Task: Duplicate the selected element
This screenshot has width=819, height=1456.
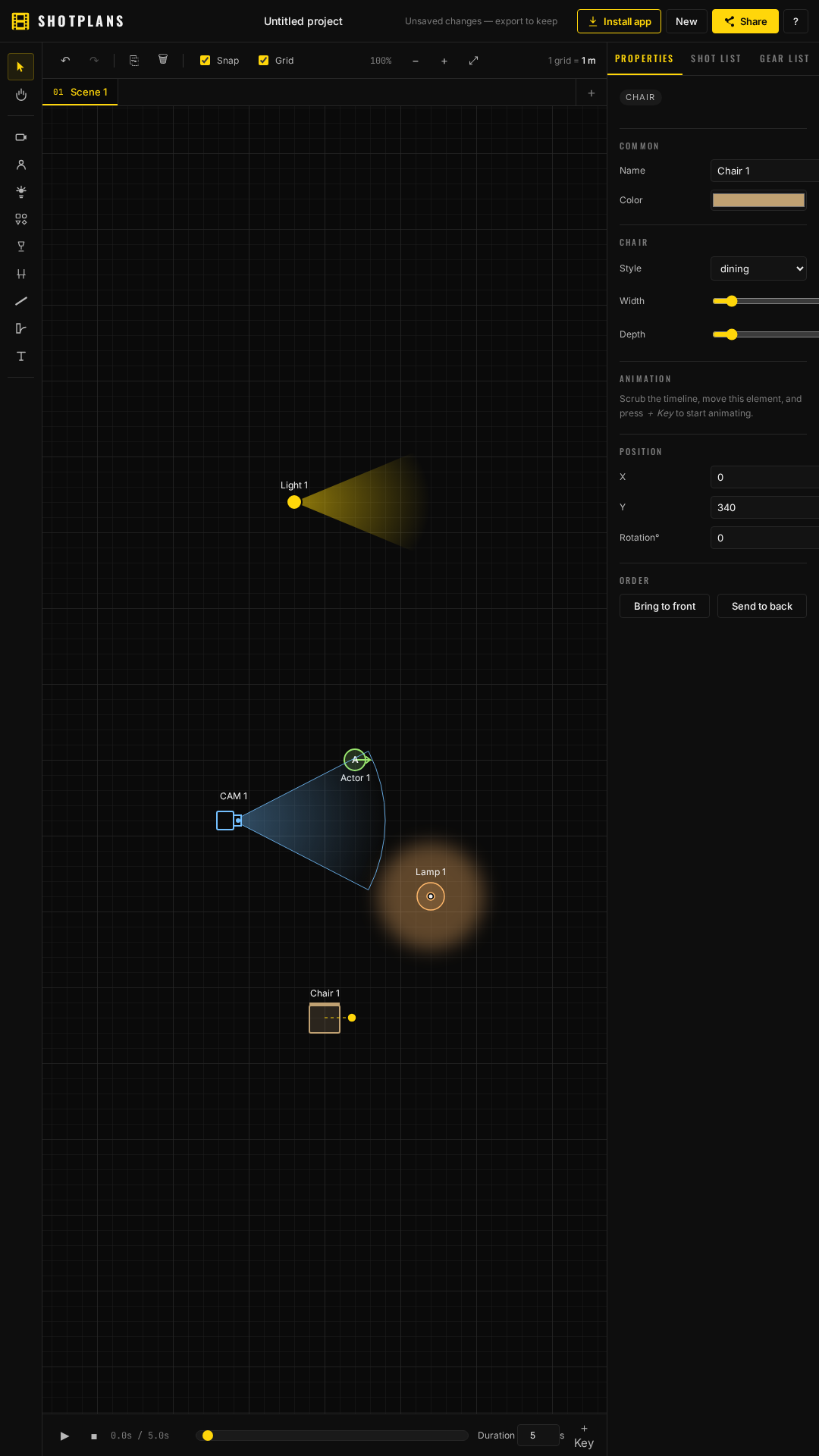Action: coord(134,60)
